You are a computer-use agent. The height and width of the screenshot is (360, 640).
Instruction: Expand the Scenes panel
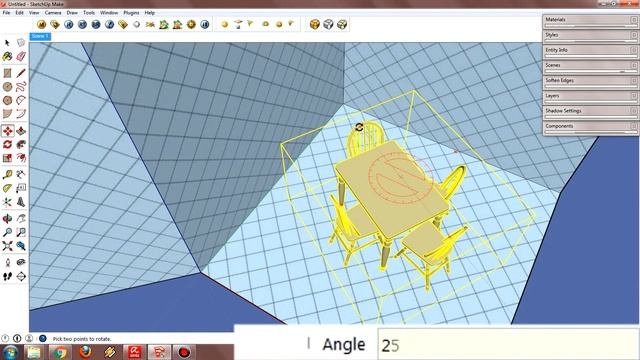click(590, 66)
